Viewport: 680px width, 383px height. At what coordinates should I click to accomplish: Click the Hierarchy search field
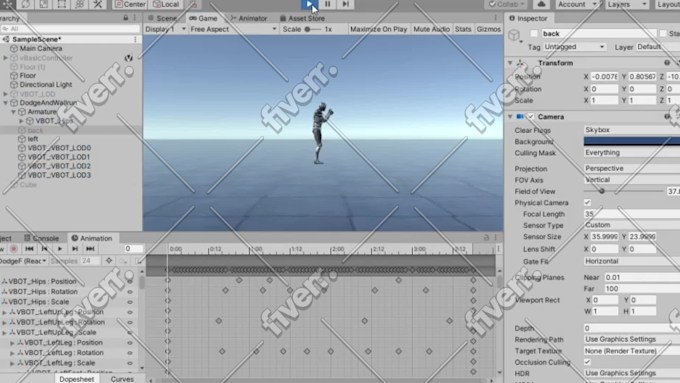70,29
